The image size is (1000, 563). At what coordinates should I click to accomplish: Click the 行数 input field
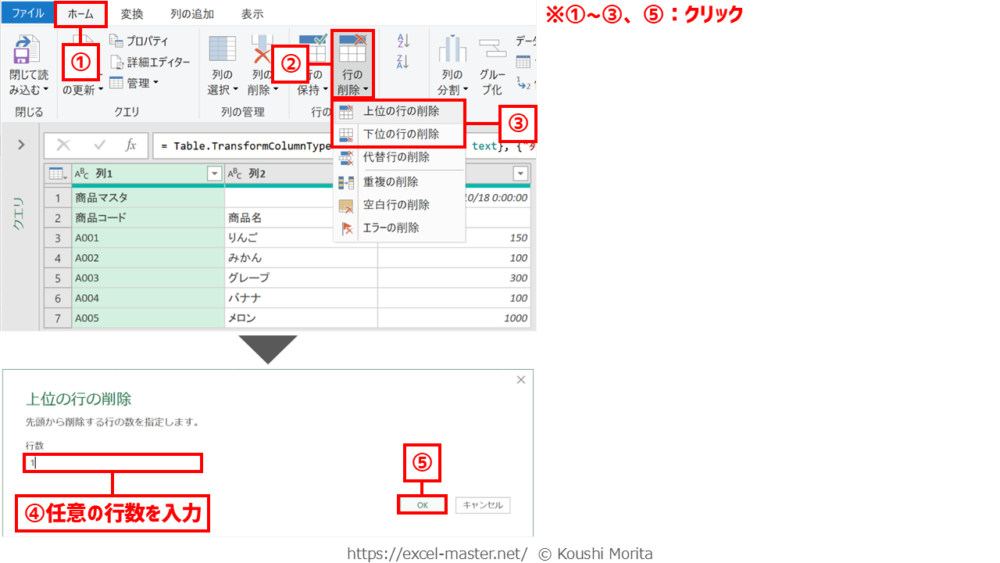[x=113, y=463]
